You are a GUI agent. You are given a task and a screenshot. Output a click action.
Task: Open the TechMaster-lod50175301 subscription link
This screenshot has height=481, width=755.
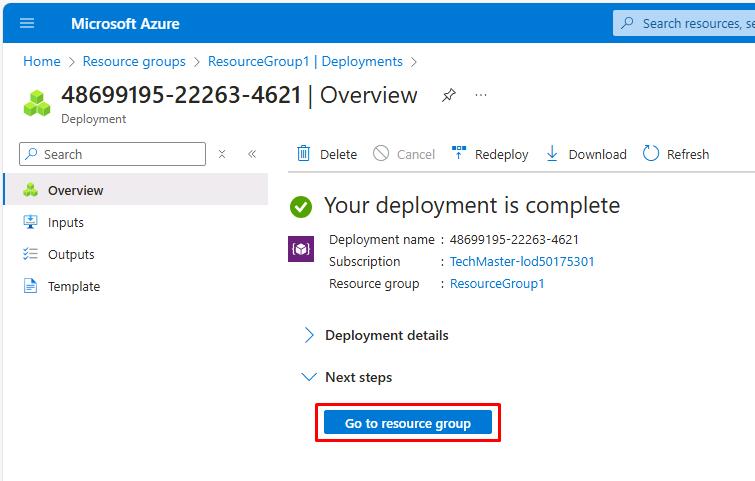(522, 261)
